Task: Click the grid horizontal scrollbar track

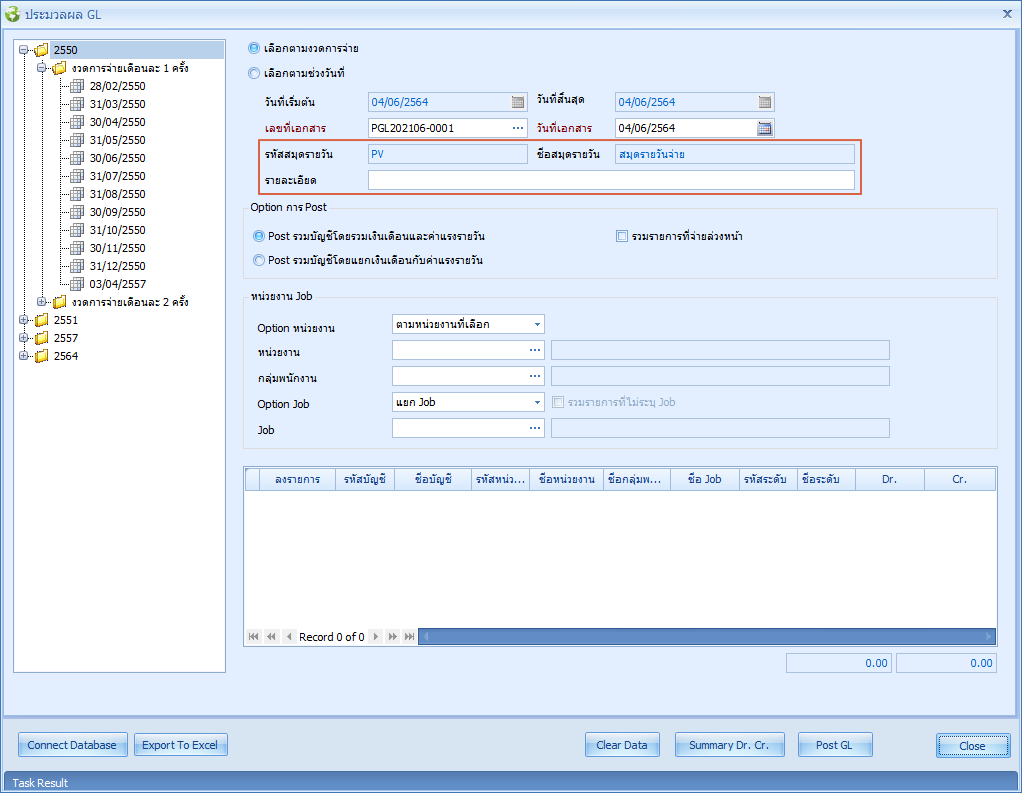Action: click(707, 637)
